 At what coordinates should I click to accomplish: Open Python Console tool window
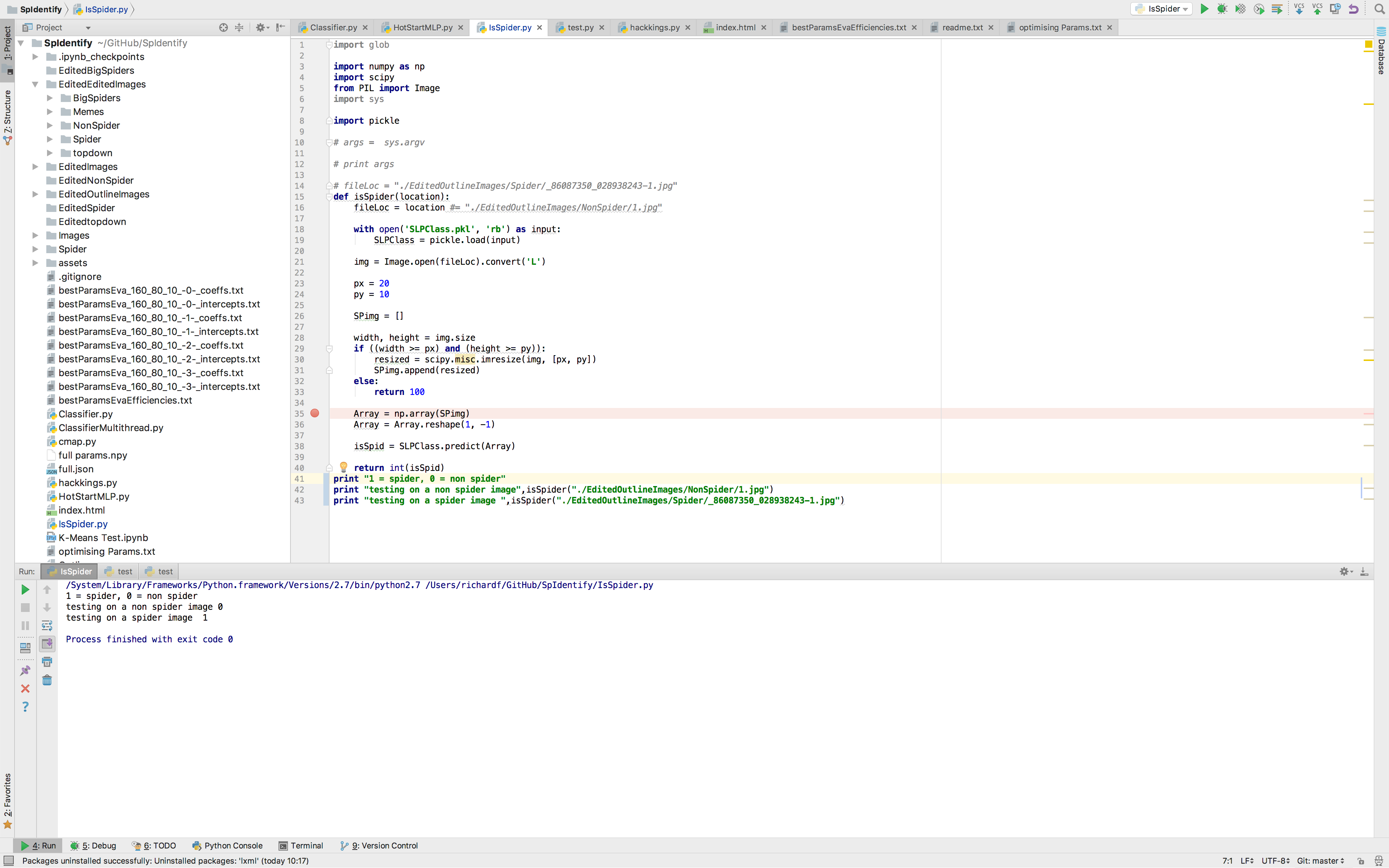click(227, 846)
